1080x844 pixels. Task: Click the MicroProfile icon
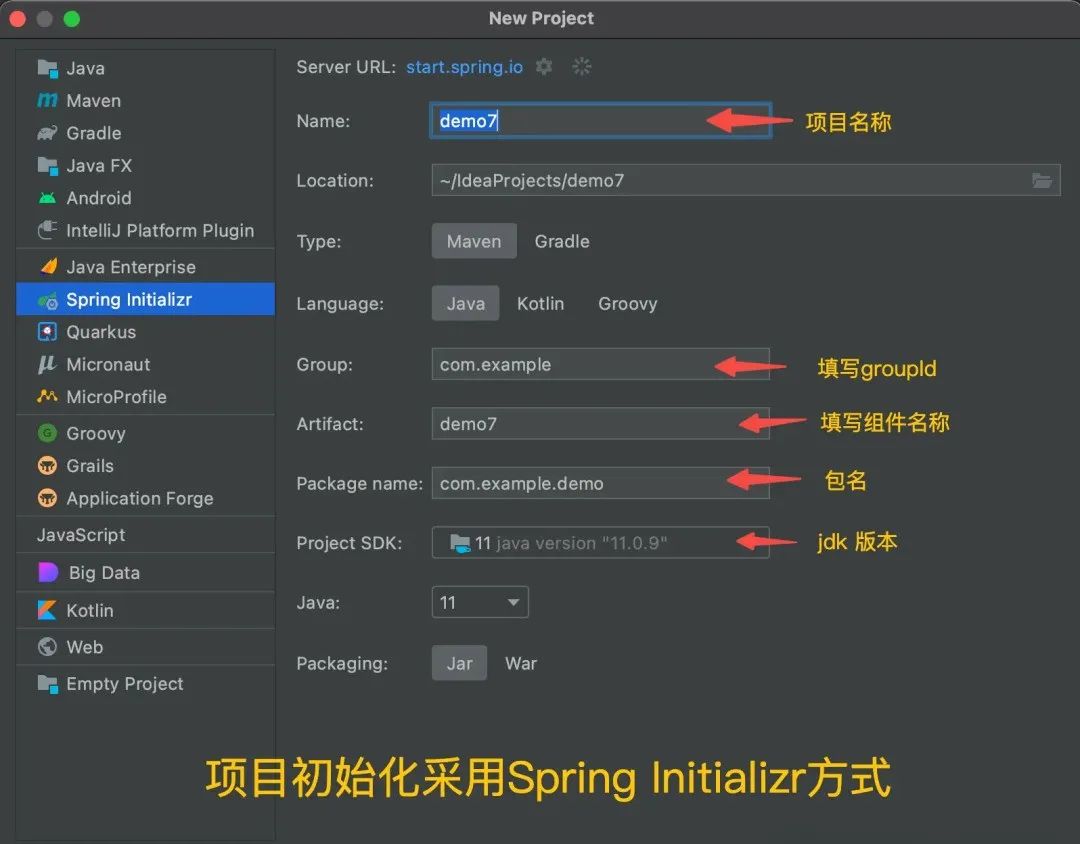(48, 396)
